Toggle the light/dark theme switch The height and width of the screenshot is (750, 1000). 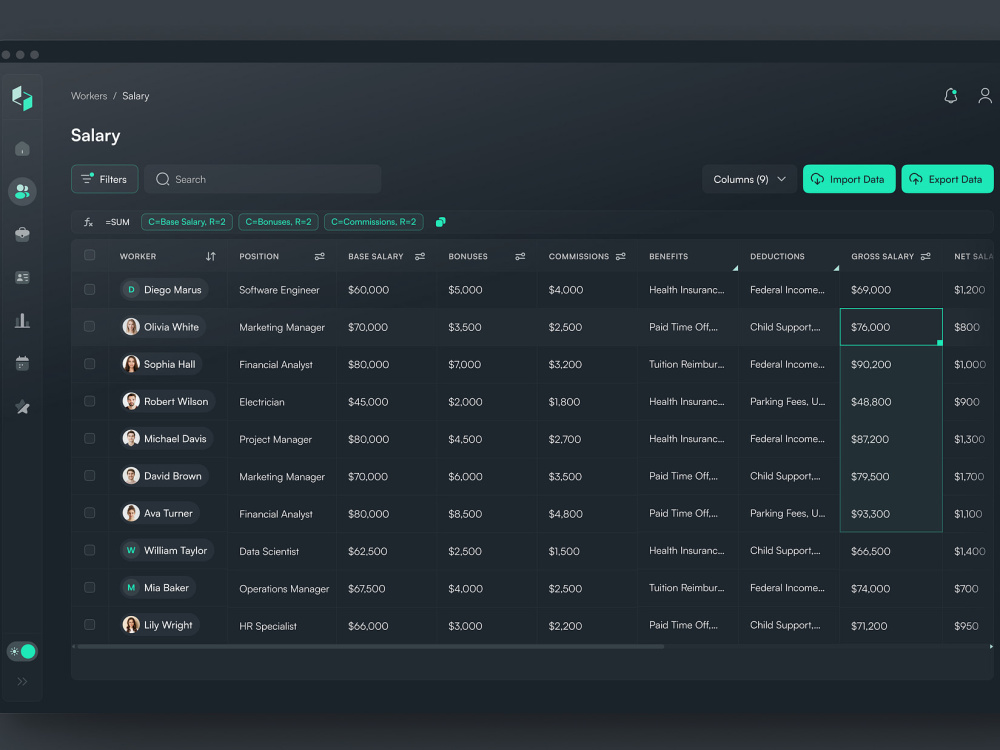pos(22,652)
